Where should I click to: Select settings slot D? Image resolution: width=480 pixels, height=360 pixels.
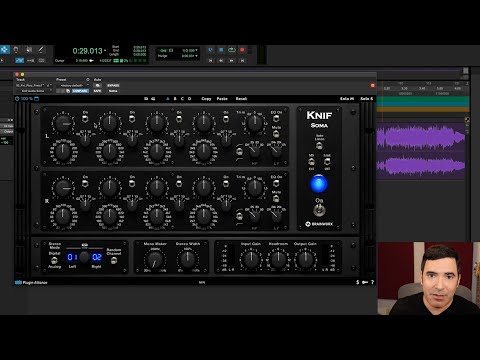click(189, 99)
